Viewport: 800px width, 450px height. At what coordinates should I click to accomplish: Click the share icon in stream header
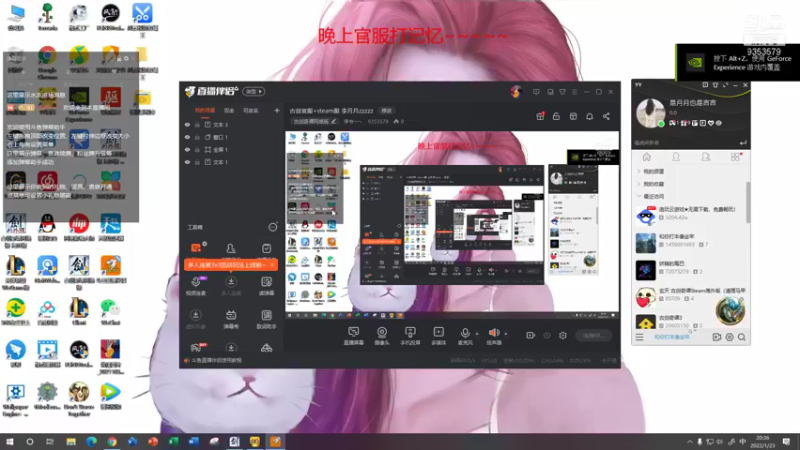606,116
